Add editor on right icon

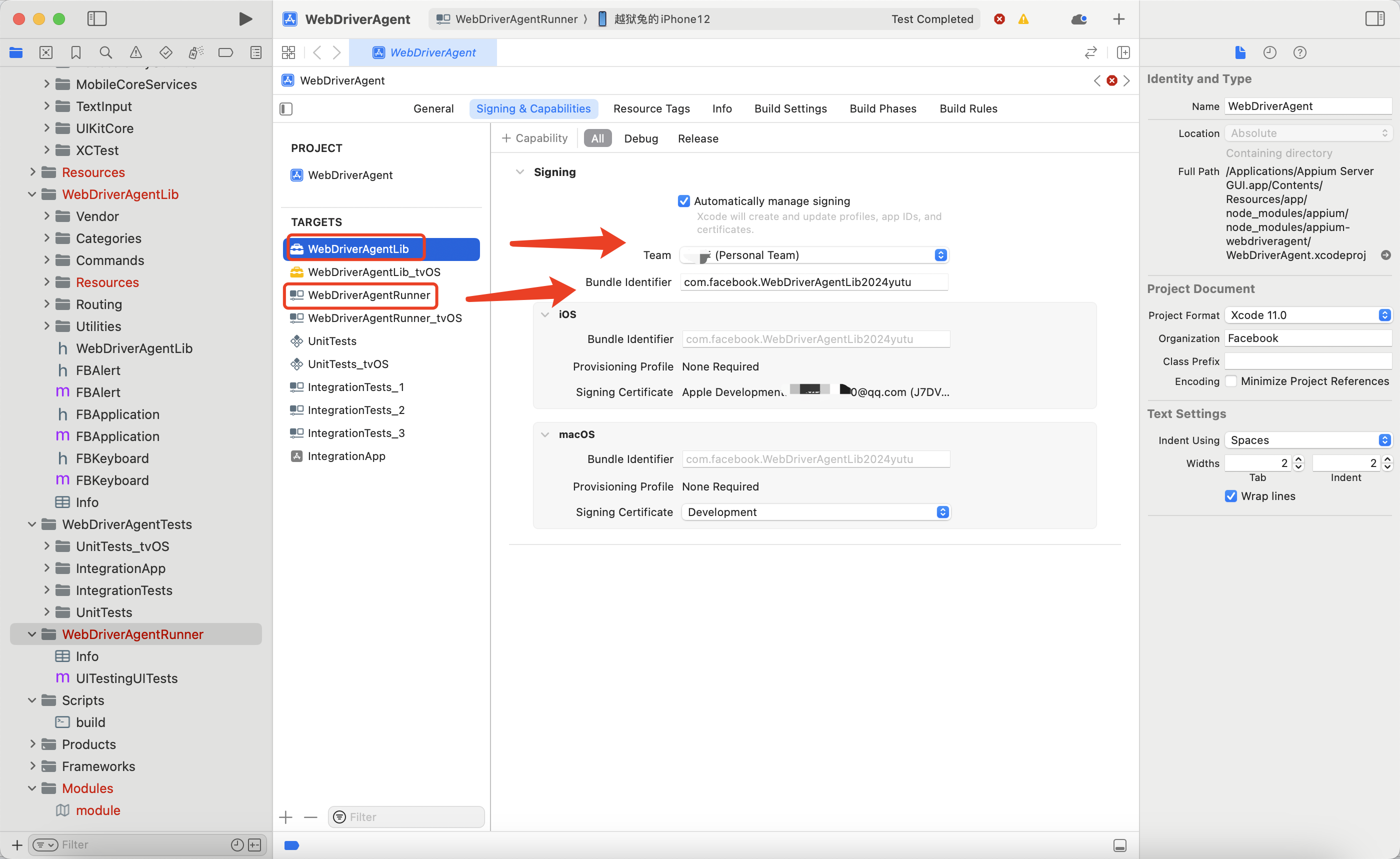pos(1123,53)
